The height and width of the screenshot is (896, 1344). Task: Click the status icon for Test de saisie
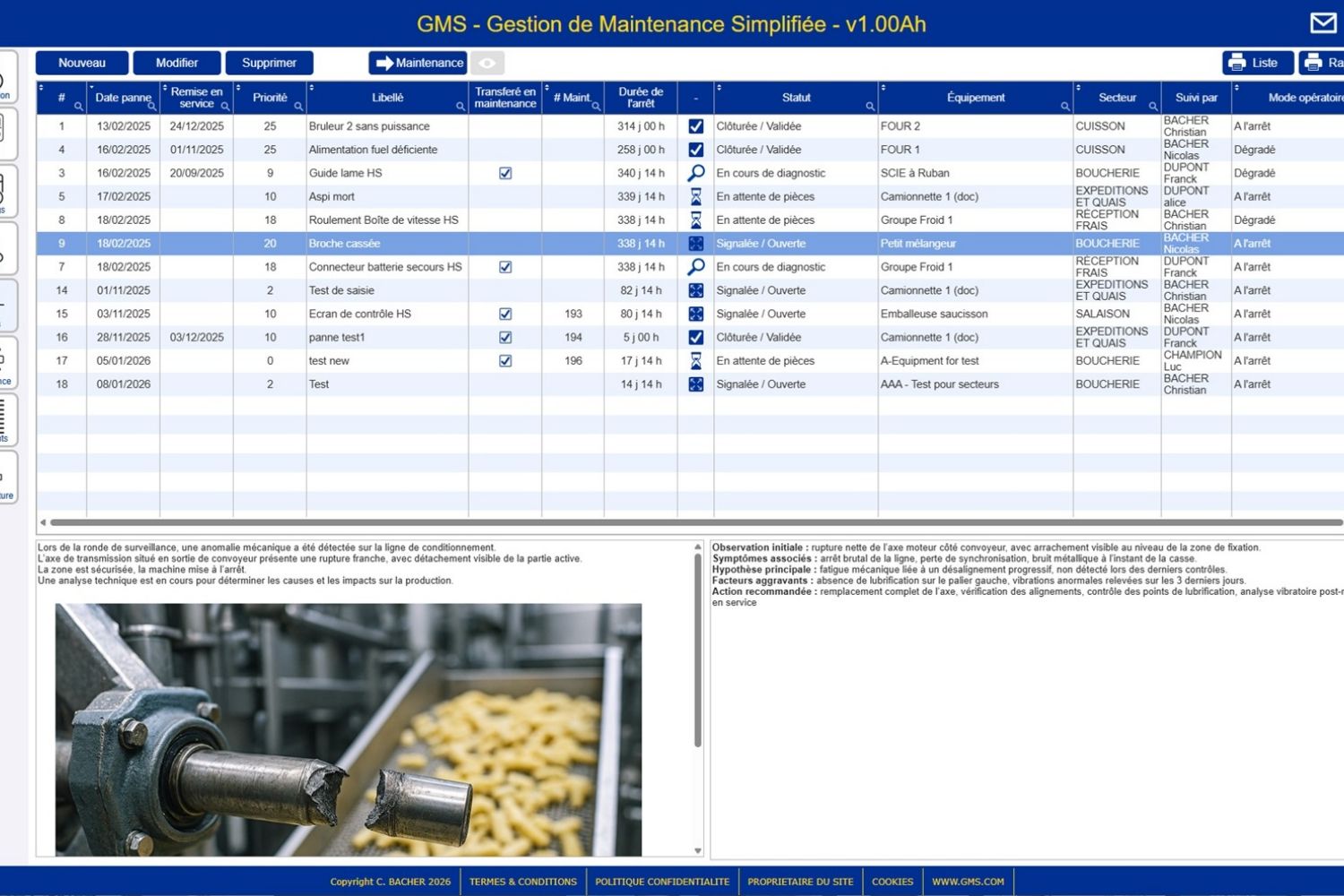pos(695,290)
